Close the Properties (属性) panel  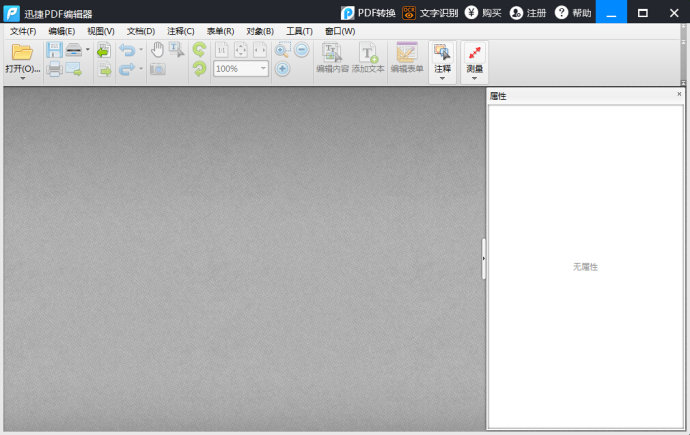[679, 94]
